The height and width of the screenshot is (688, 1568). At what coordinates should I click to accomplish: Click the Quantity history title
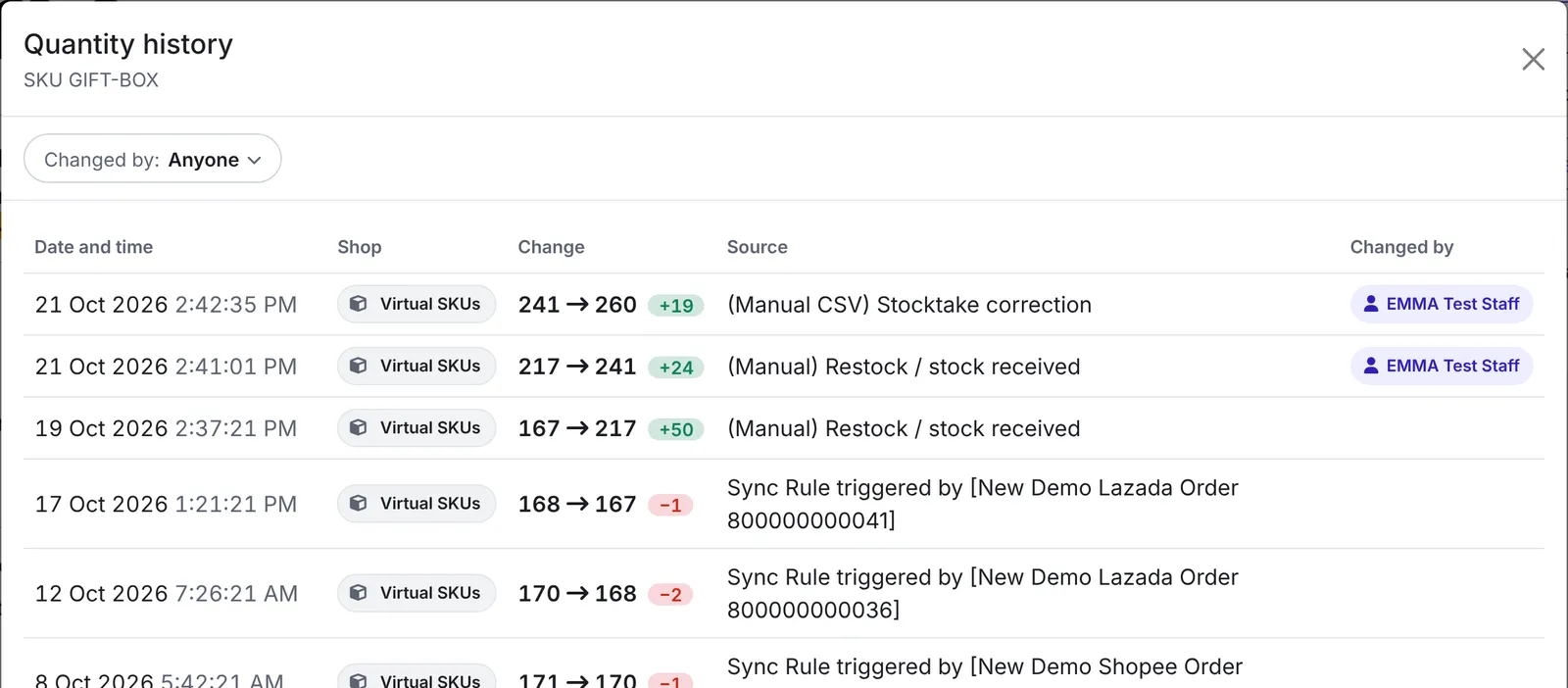tap(128, 44)
